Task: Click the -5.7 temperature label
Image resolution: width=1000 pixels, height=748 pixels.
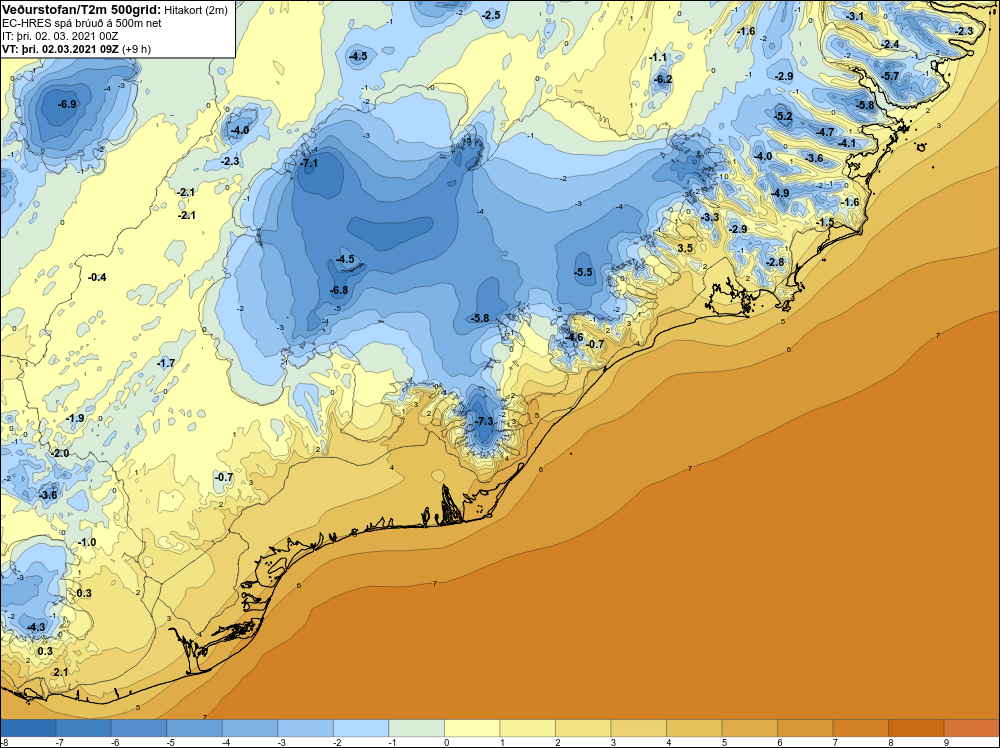Action: [890, 77]
